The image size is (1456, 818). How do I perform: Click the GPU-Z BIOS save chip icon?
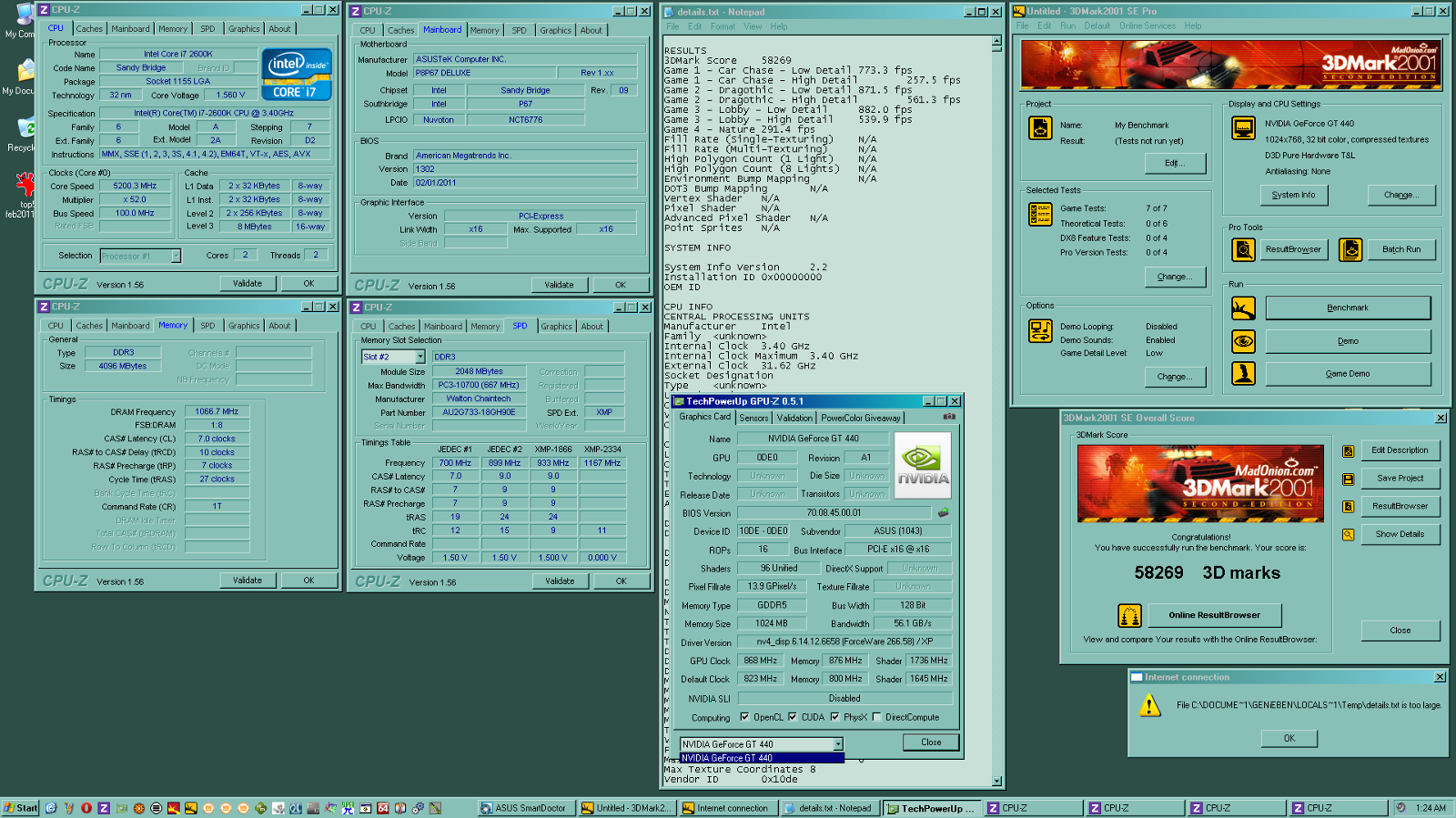point(944,512)
